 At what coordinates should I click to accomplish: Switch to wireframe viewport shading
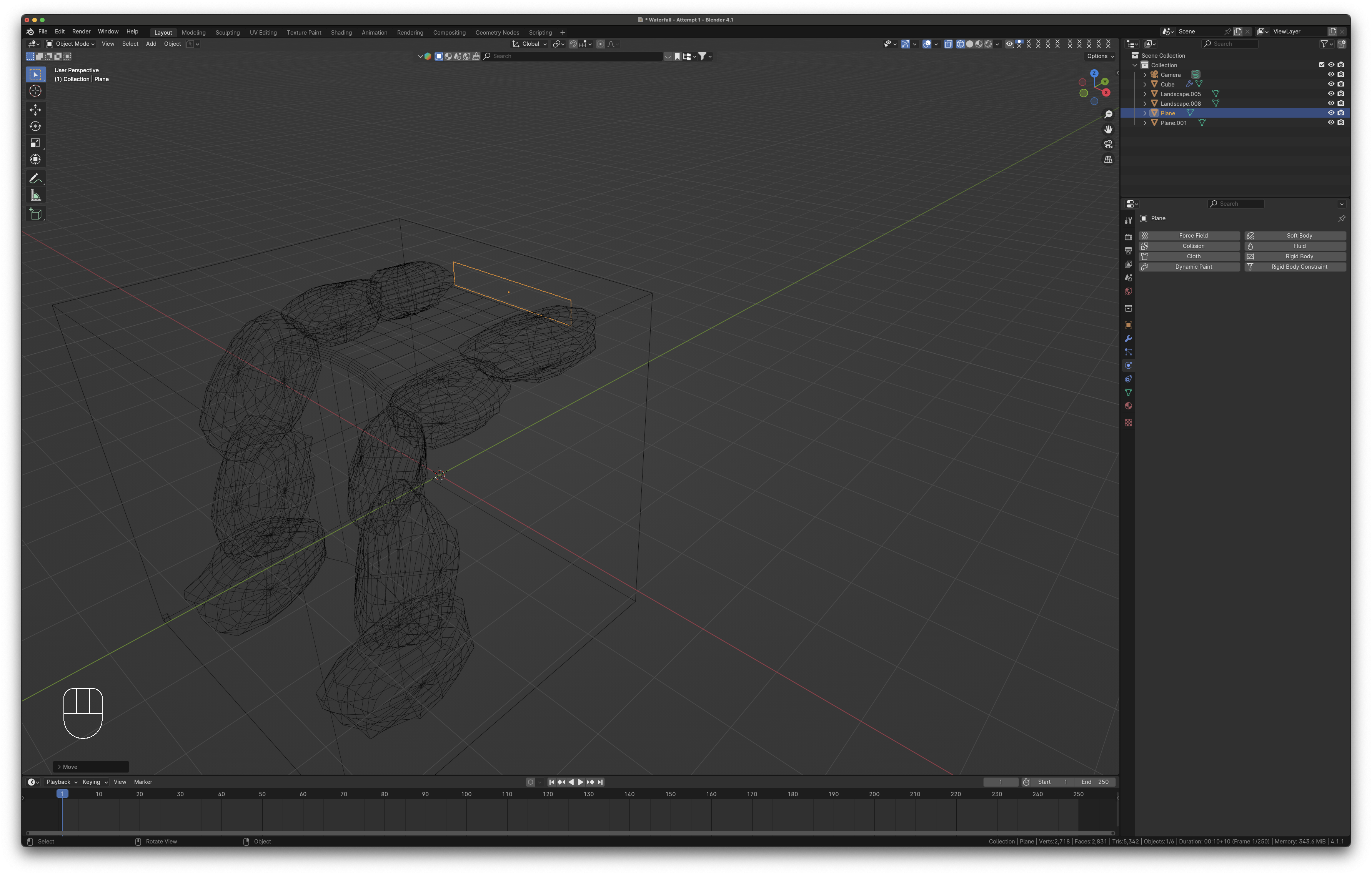pyautogui.click(x=960, y=44)
